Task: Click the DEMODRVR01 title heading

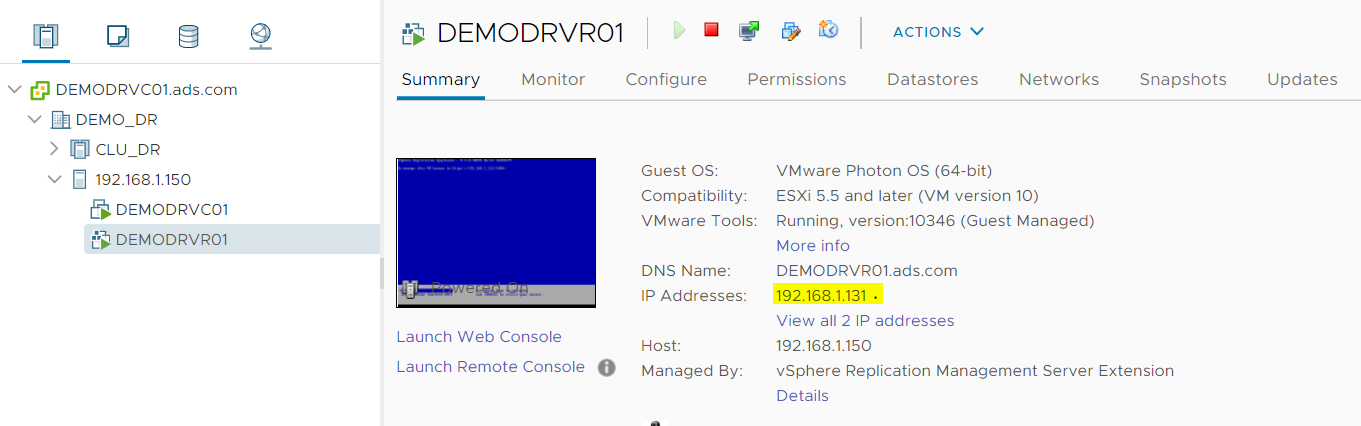Action: click(530, 33)
